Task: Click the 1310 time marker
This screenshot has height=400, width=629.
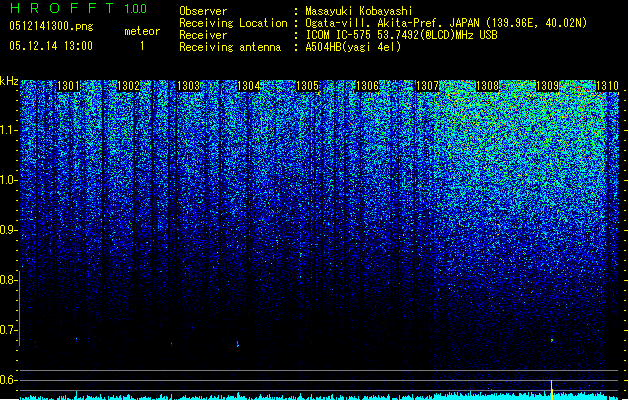Action: click(x=607, y=86)
